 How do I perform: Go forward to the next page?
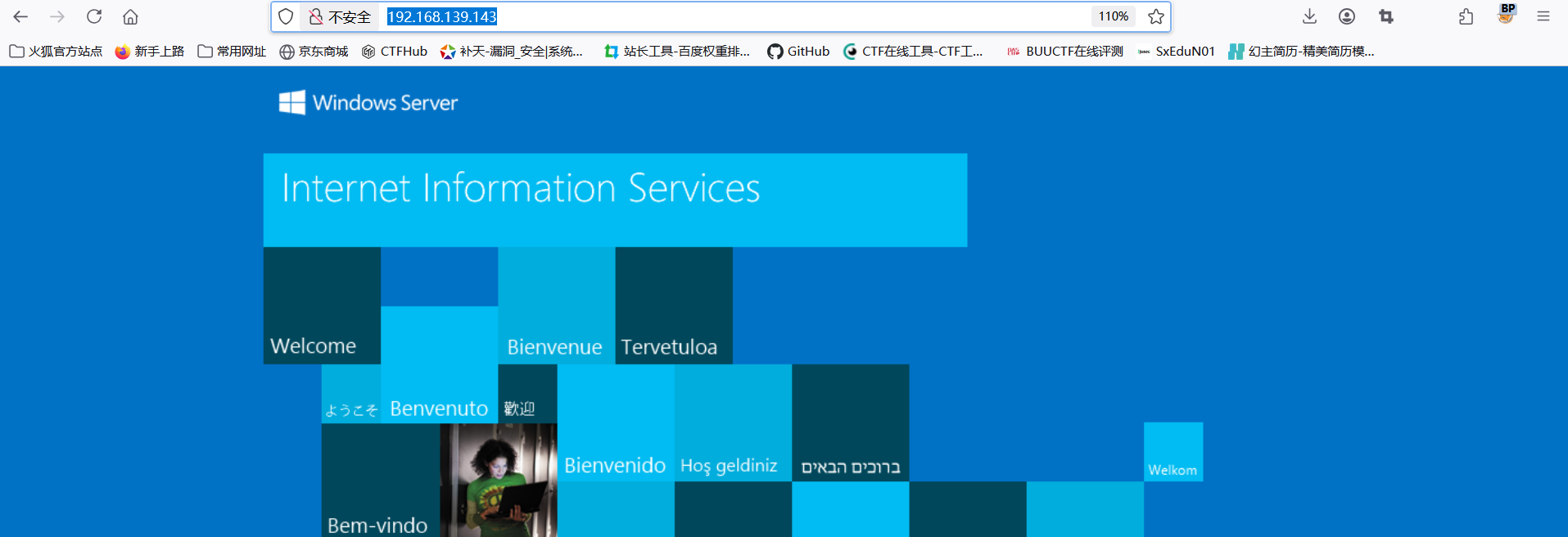click(57, 16)
